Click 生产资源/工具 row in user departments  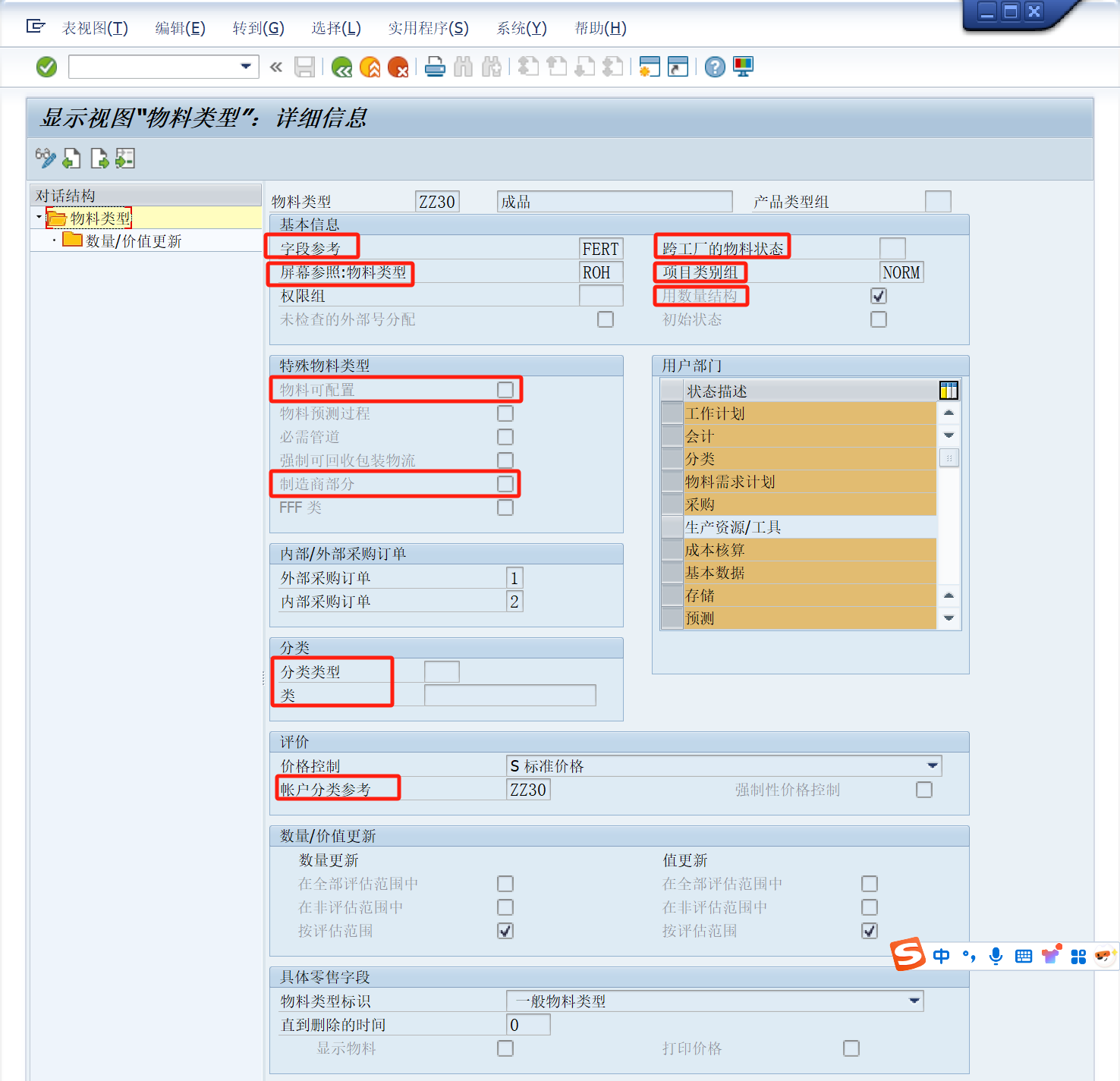coord(810,527)
